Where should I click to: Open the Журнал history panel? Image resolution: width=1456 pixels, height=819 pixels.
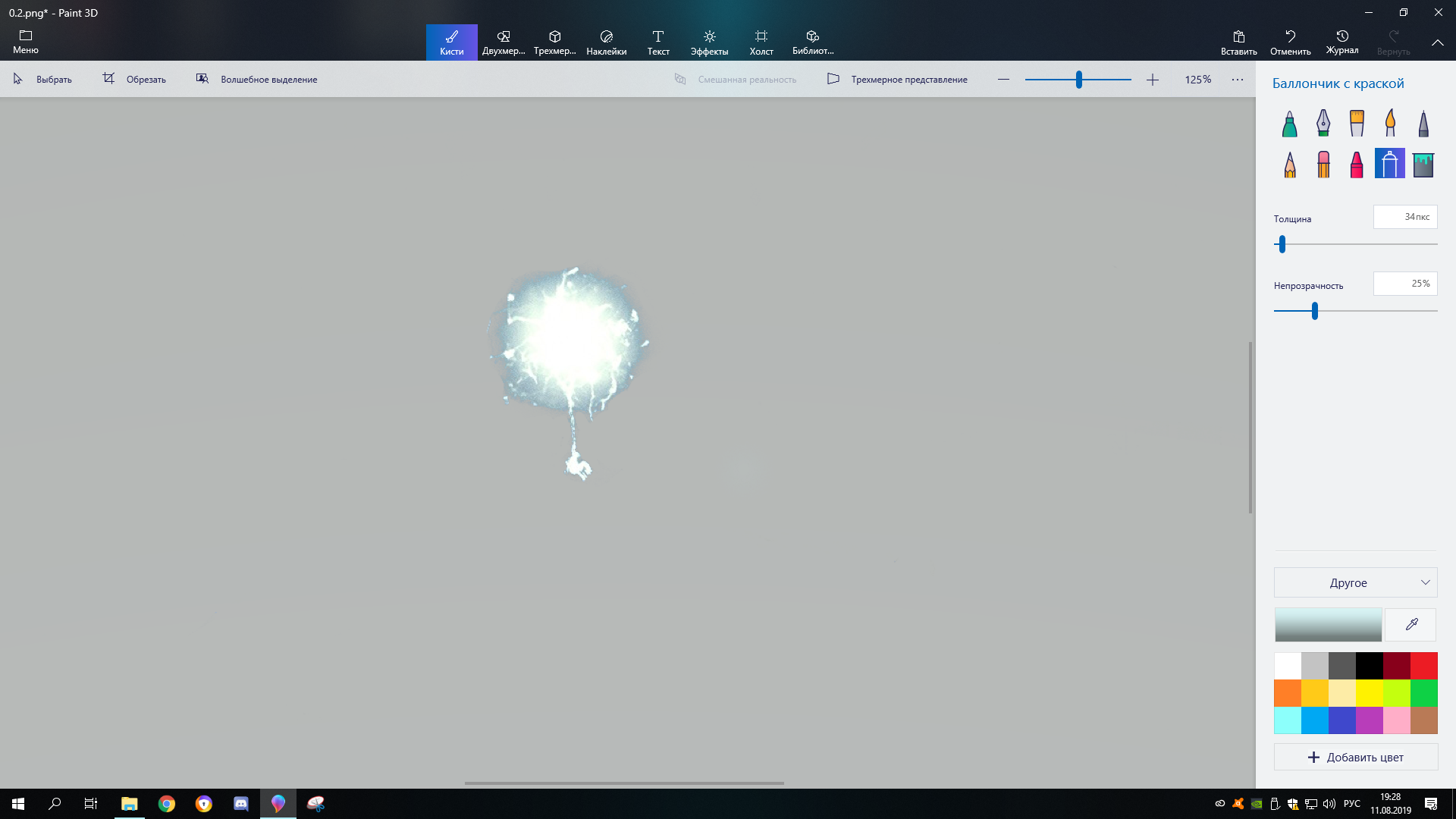pos(1342,42)
